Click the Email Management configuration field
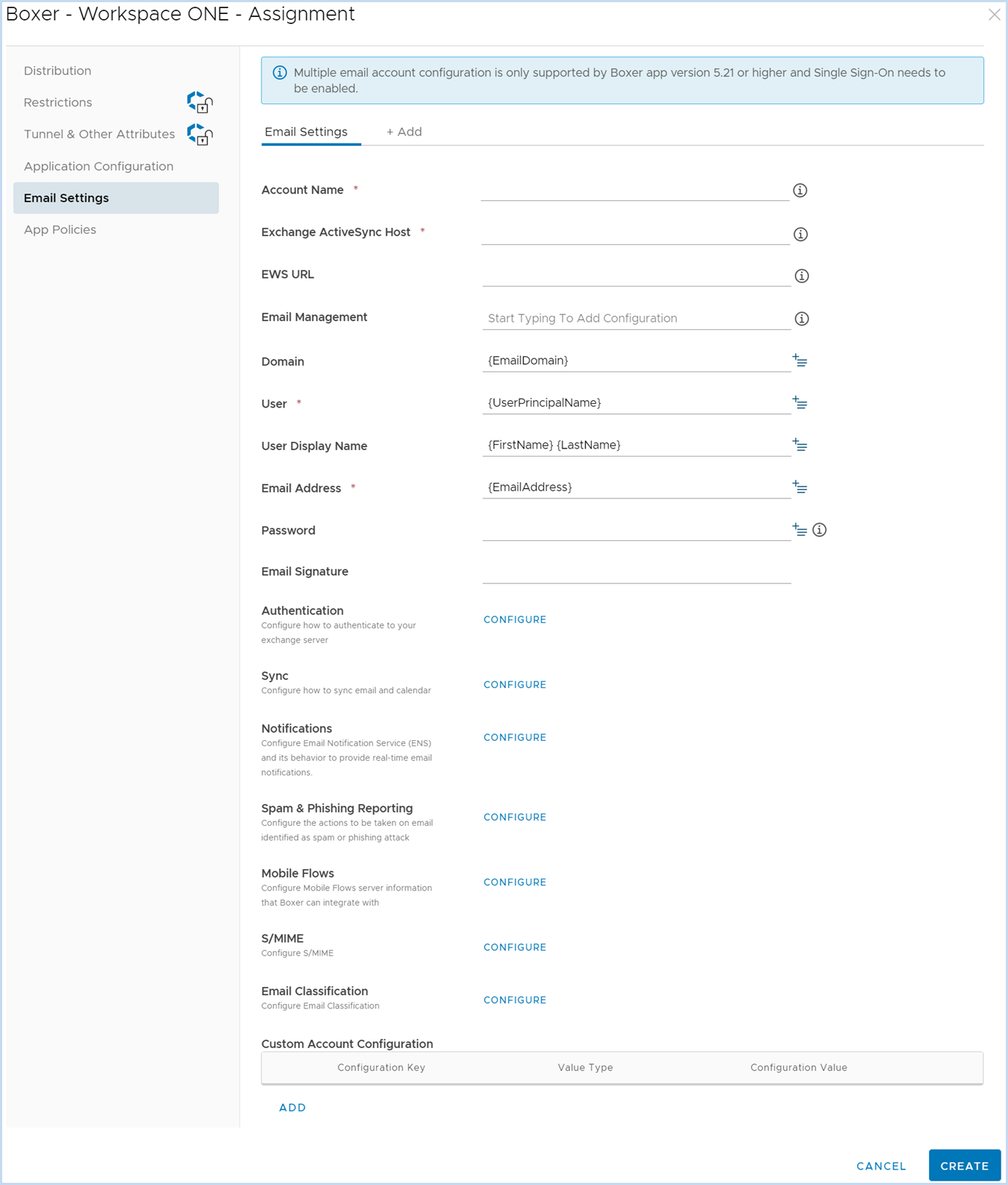This screenshot has height=1185, width=1008. pos(637,318)
